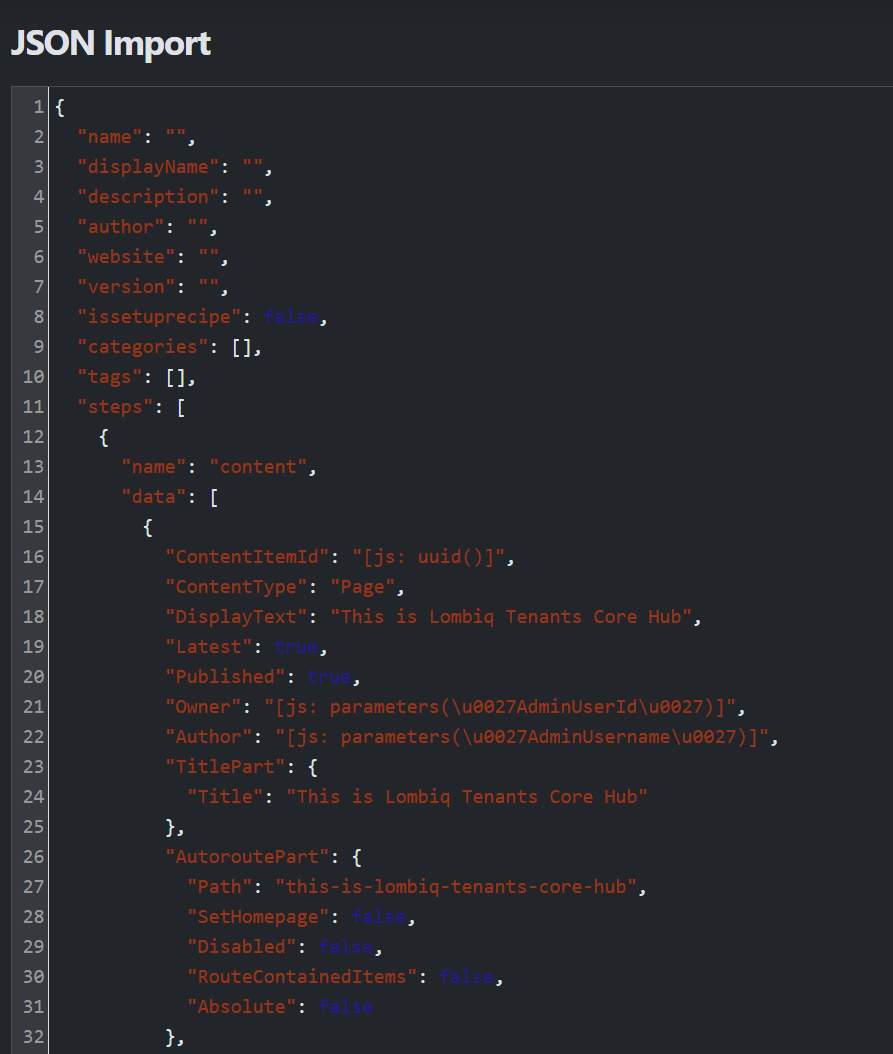893x1054 pixels.
Task: Click the "Latest" key
Action: [x=208, y=647]
